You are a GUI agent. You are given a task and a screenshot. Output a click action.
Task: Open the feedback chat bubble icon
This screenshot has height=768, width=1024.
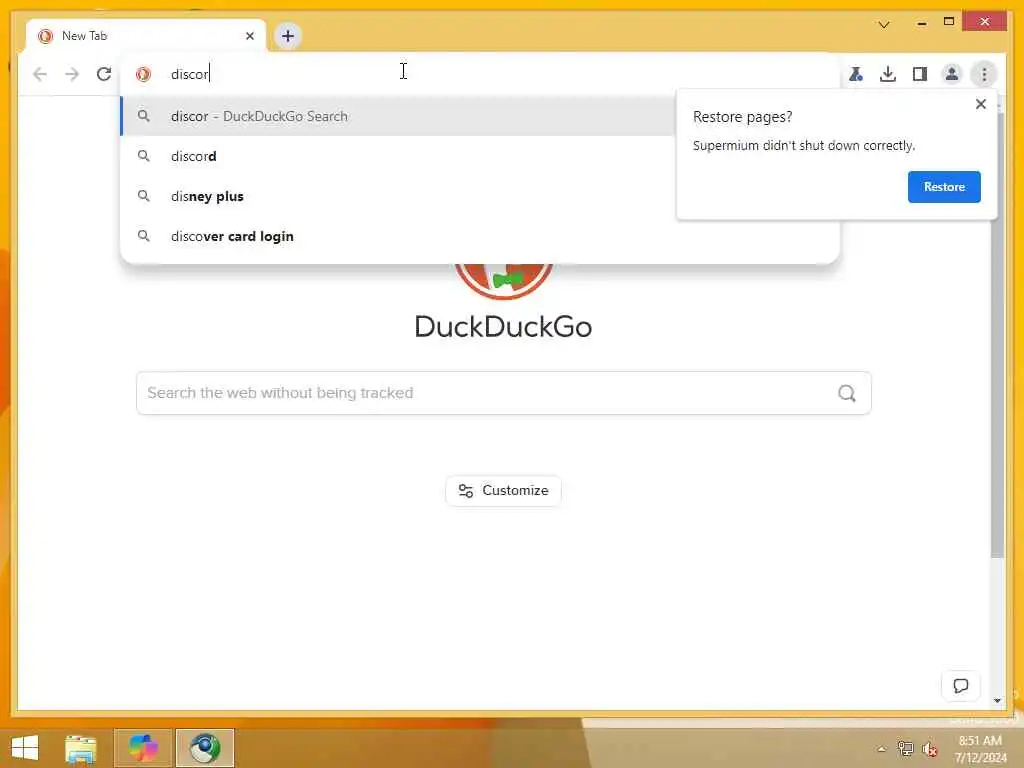(x=960, y=686)
